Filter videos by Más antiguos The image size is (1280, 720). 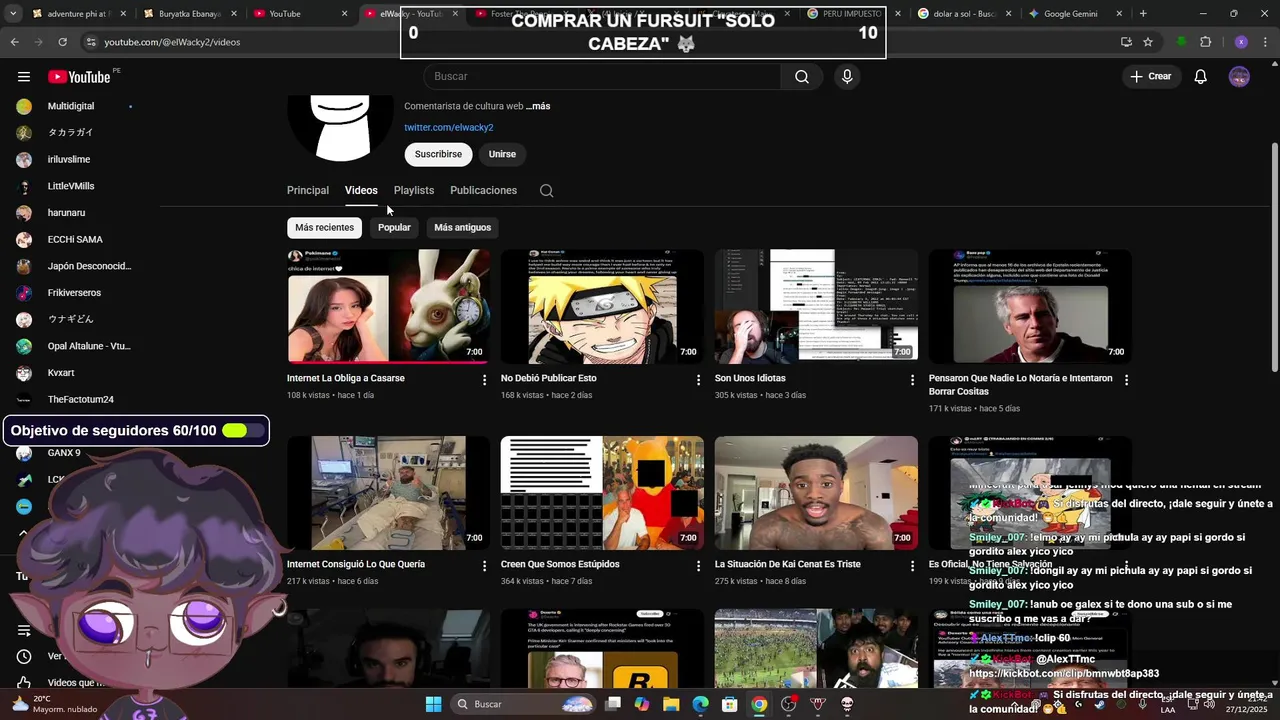click(462, 228)
